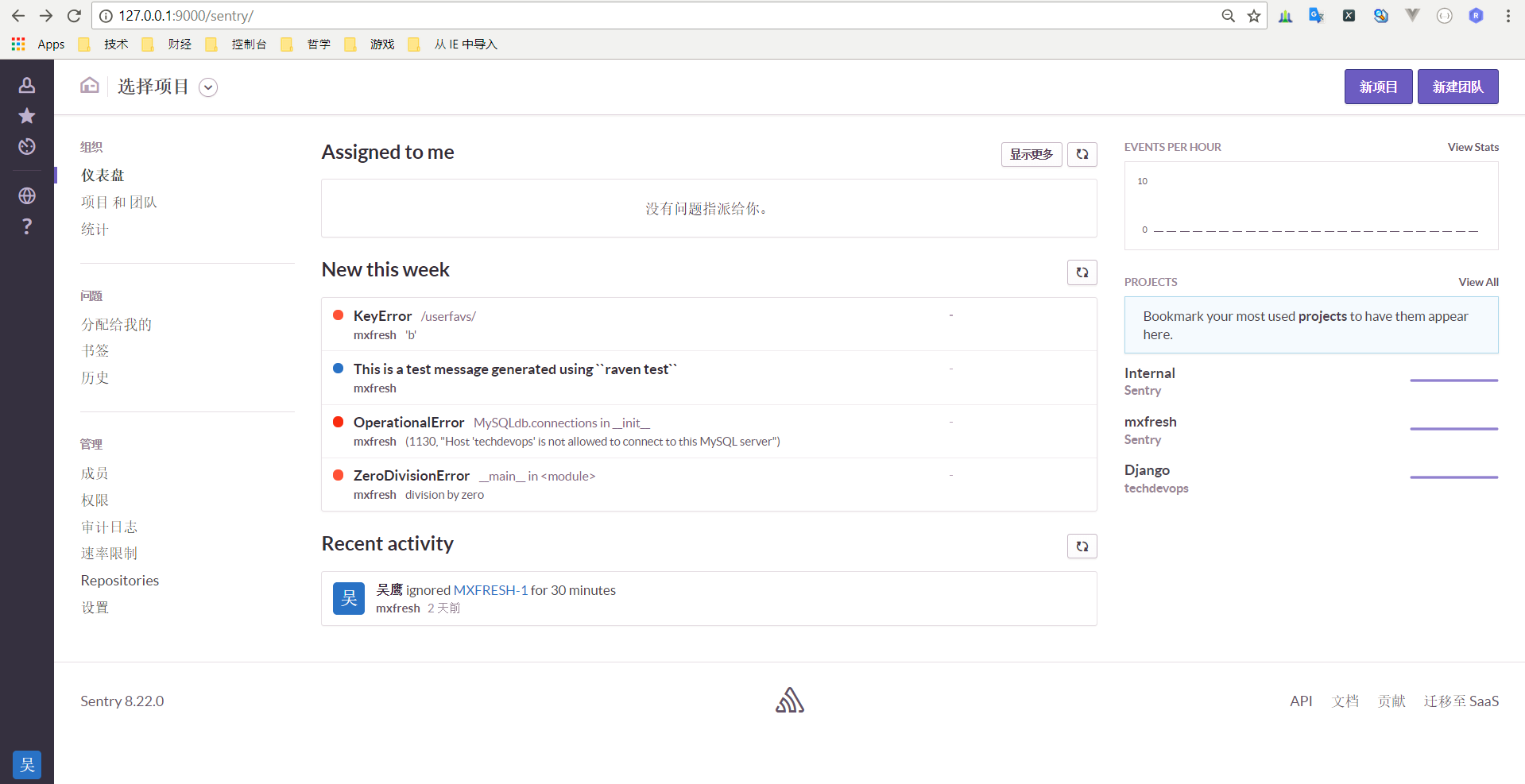1525x784 pixels.
Task: Open the Internal project
Action: tap(1149, 373)
